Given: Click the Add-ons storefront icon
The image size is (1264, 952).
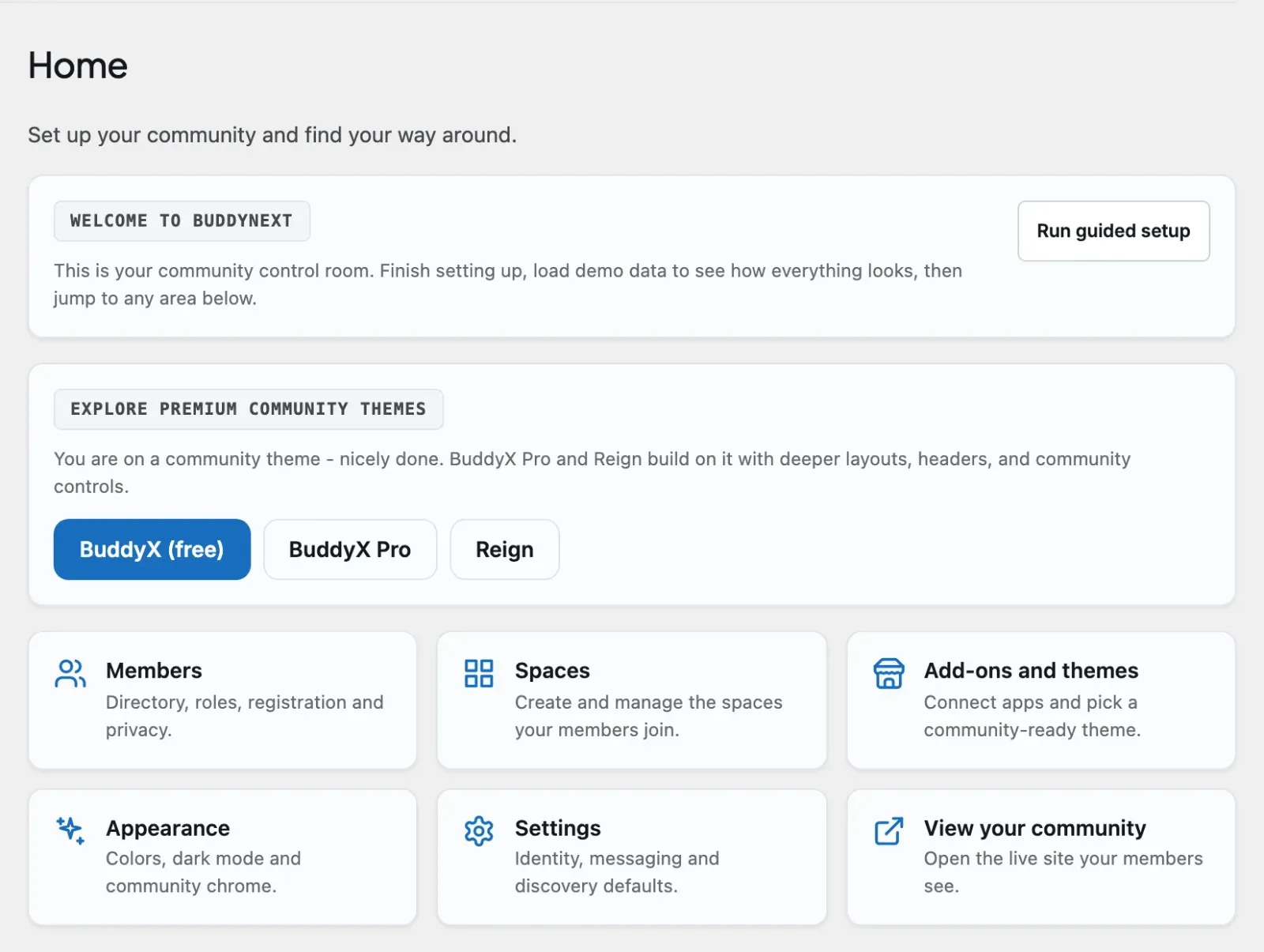Looking at the screenshot, I should pos(889,673).
